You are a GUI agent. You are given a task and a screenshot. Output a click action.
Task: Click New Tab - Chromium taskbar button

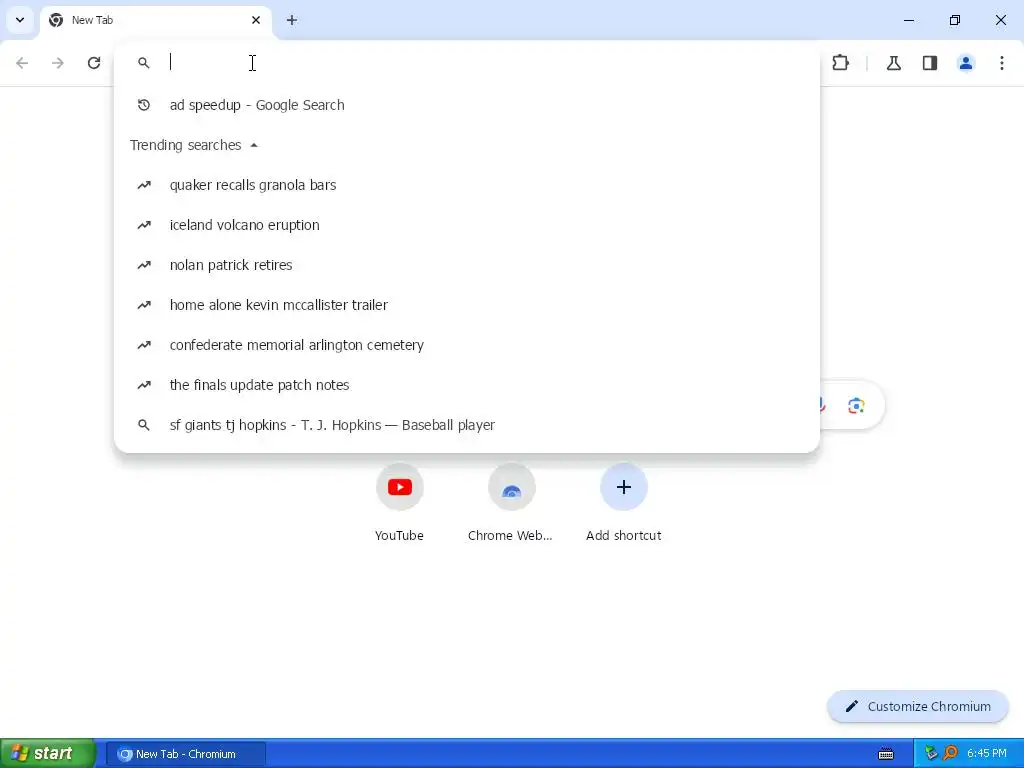tap(185, 754)
